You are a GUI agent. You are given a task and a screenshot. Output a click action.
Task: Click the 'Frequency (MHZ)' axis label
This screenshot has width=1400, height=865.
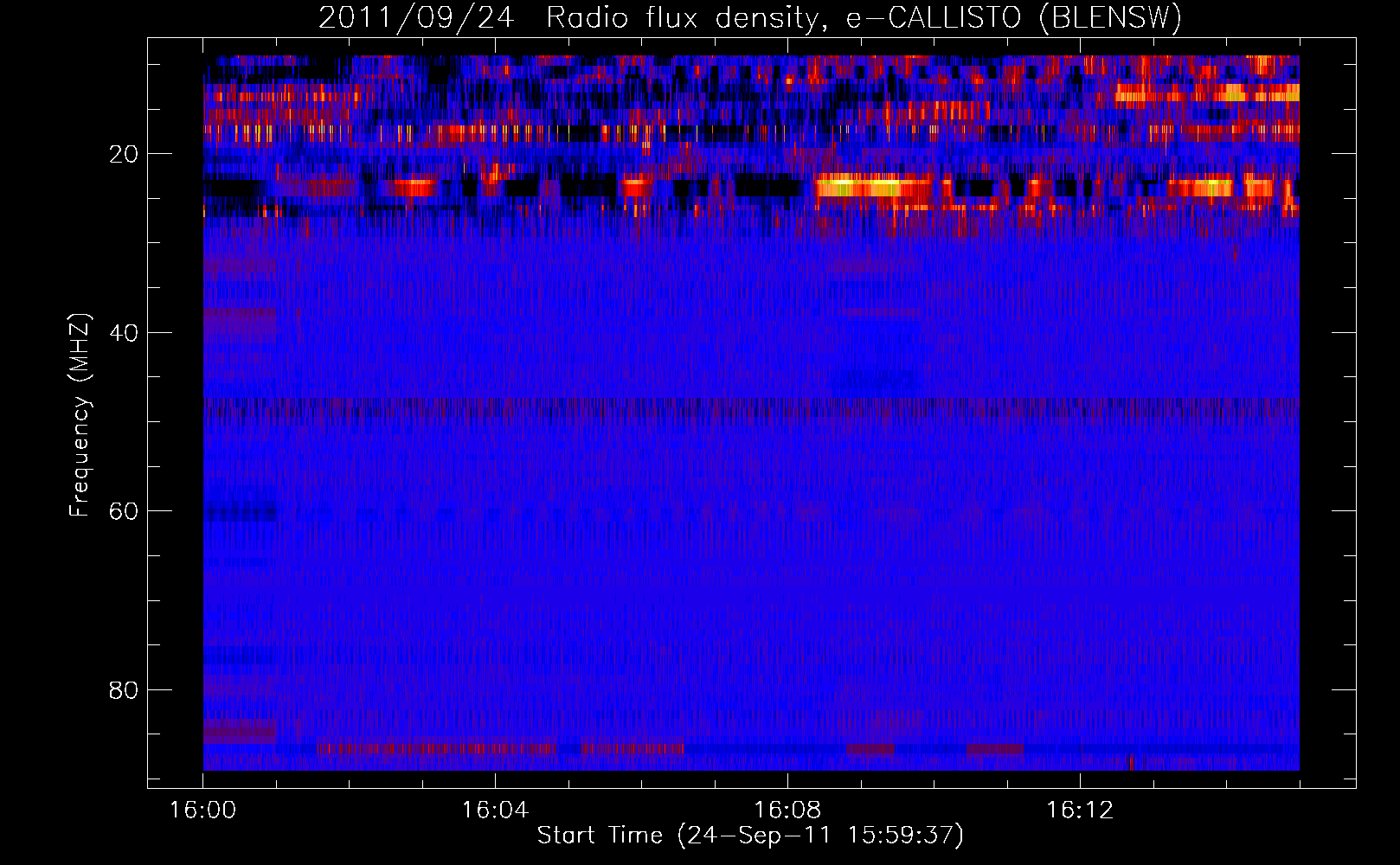tap(79, 416)
